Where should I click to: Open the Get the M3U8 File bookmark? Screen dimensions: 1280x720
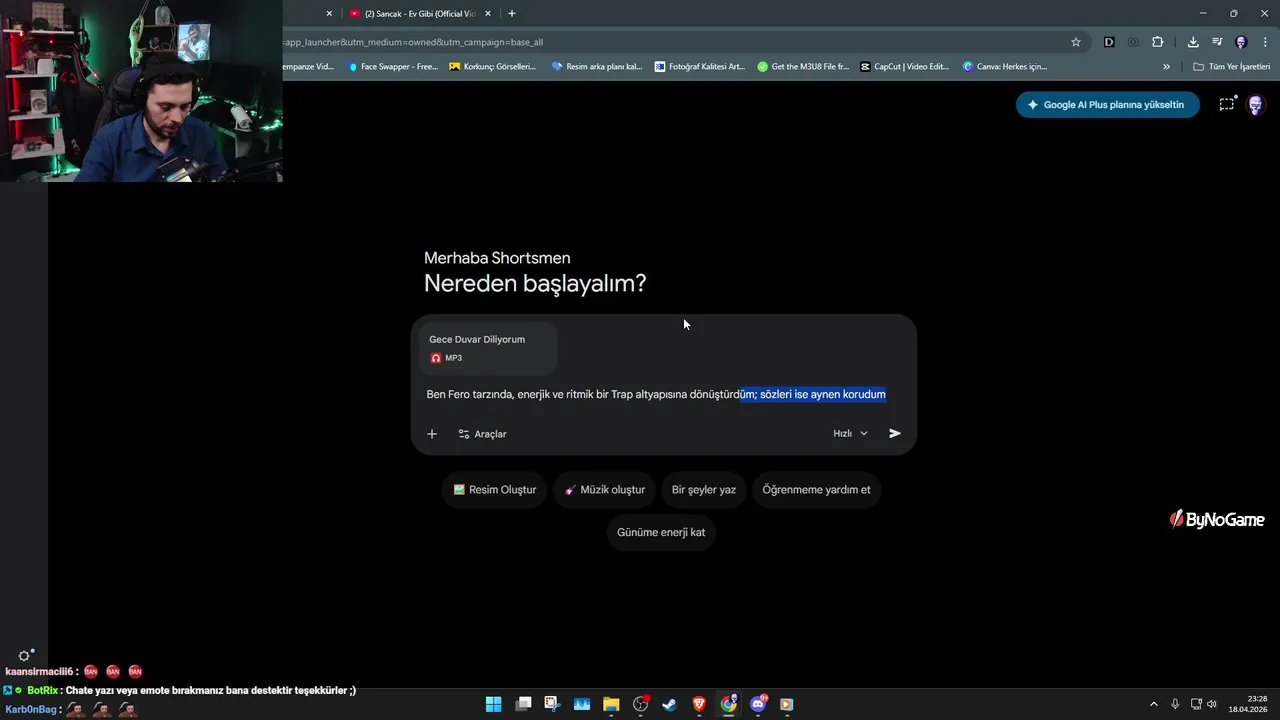tap(803, 67)
